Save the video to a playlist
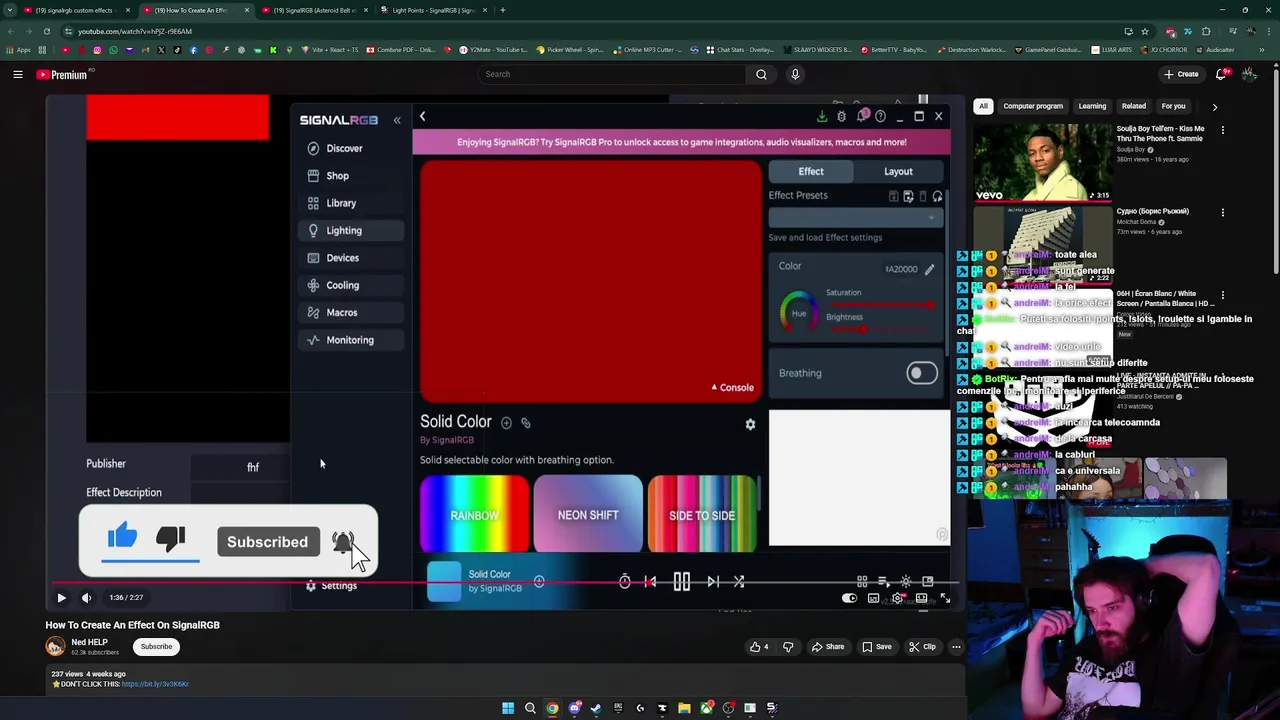1280x720 pixels. coord(877,647)
